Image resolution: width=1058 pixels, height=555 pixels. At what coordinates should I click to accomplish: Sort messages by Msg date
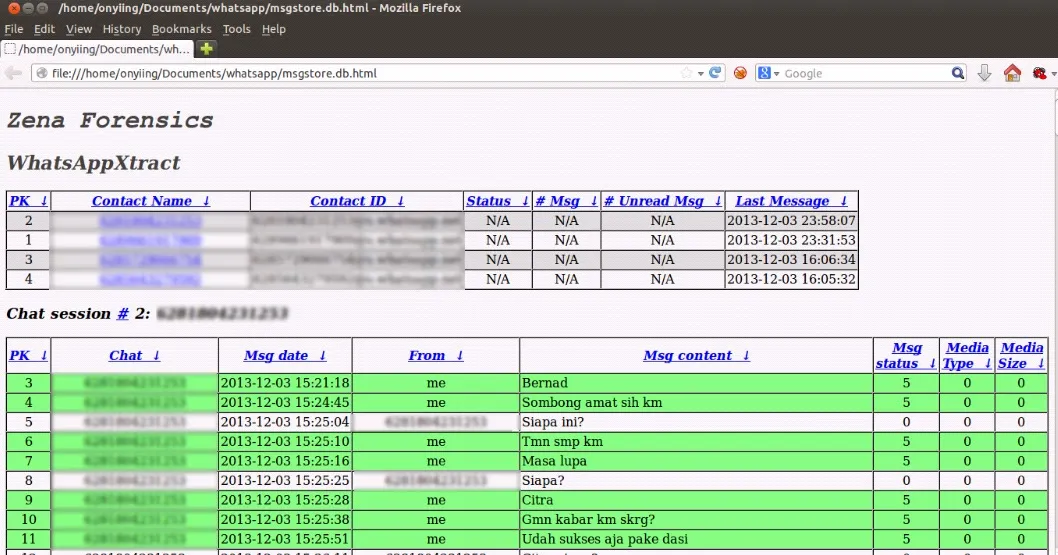coord(285,355)
